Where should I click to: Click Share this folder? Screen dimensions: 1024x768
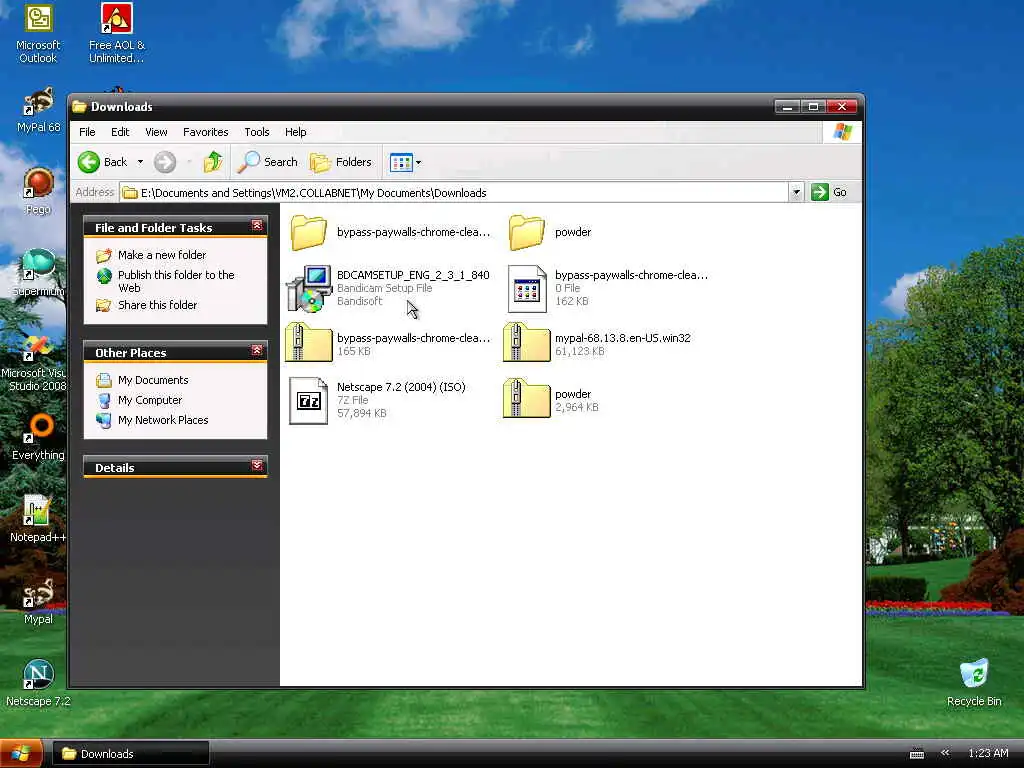(157, 305)
